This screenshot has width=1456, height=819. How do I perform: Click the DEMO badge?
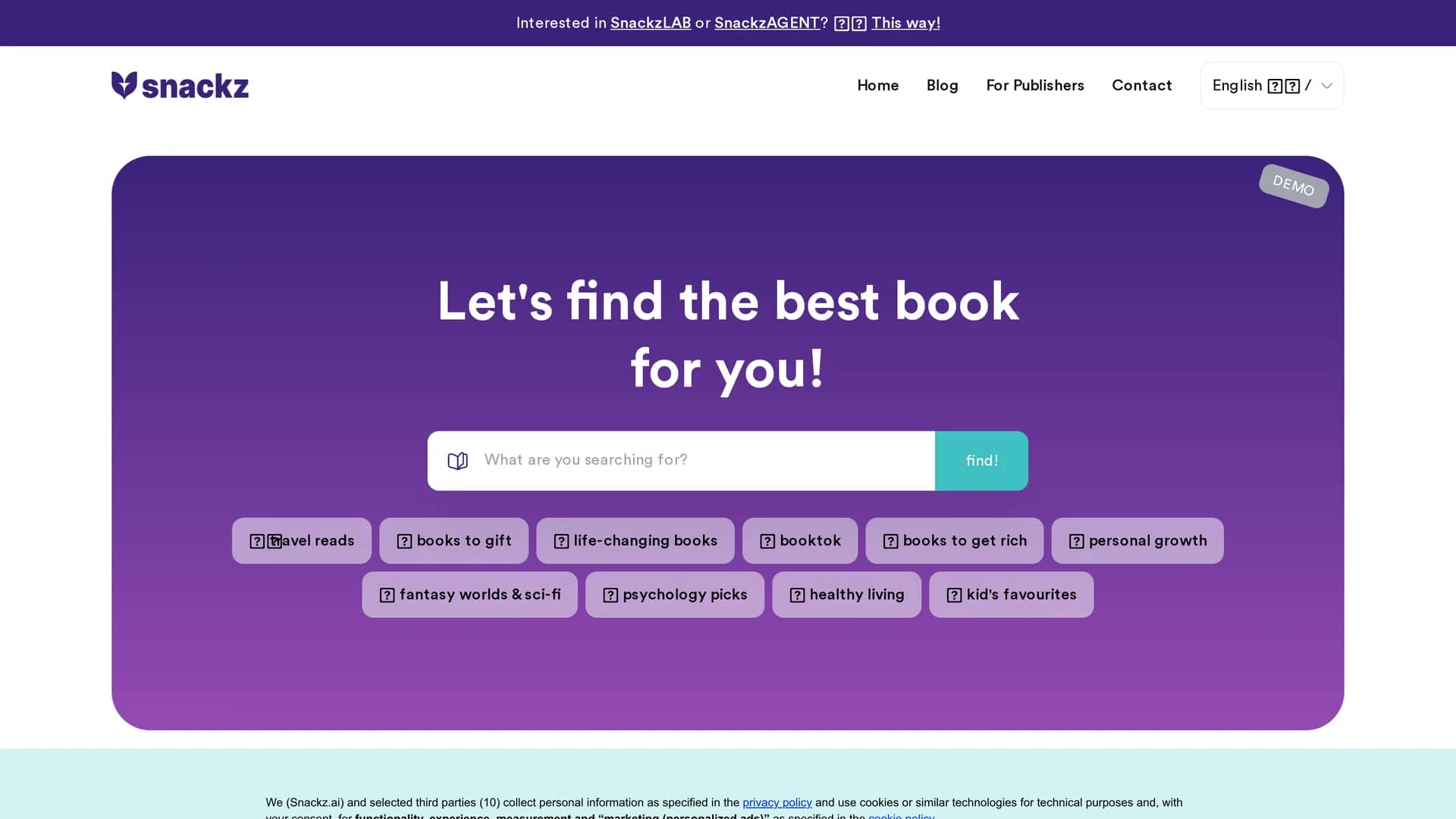pyautogui.click(x=1294, y=186)
